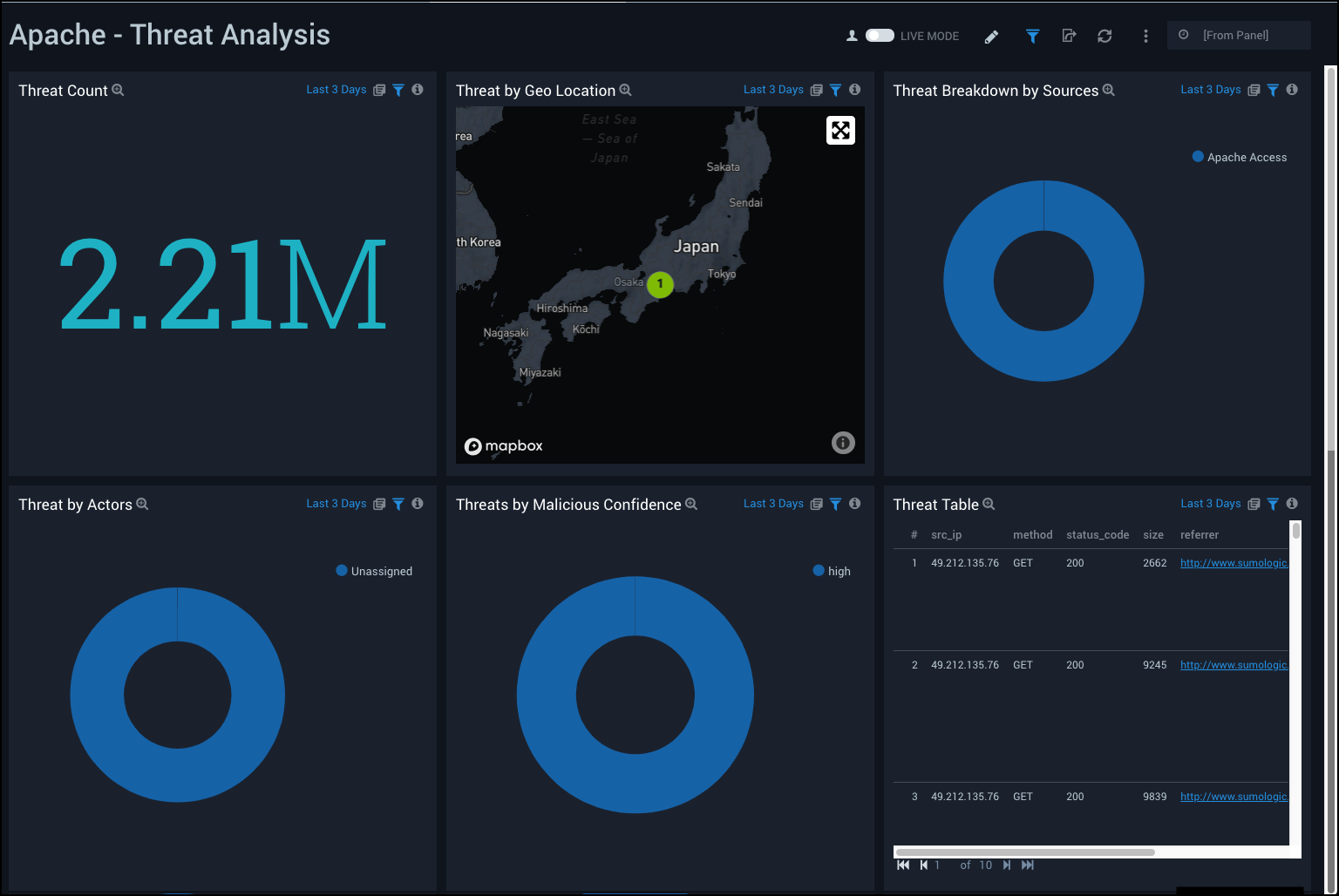Image resolution: width=1339 pixels, height=896 pixels.
Task: Click the map info attribution icon
Action: [843, 443]
